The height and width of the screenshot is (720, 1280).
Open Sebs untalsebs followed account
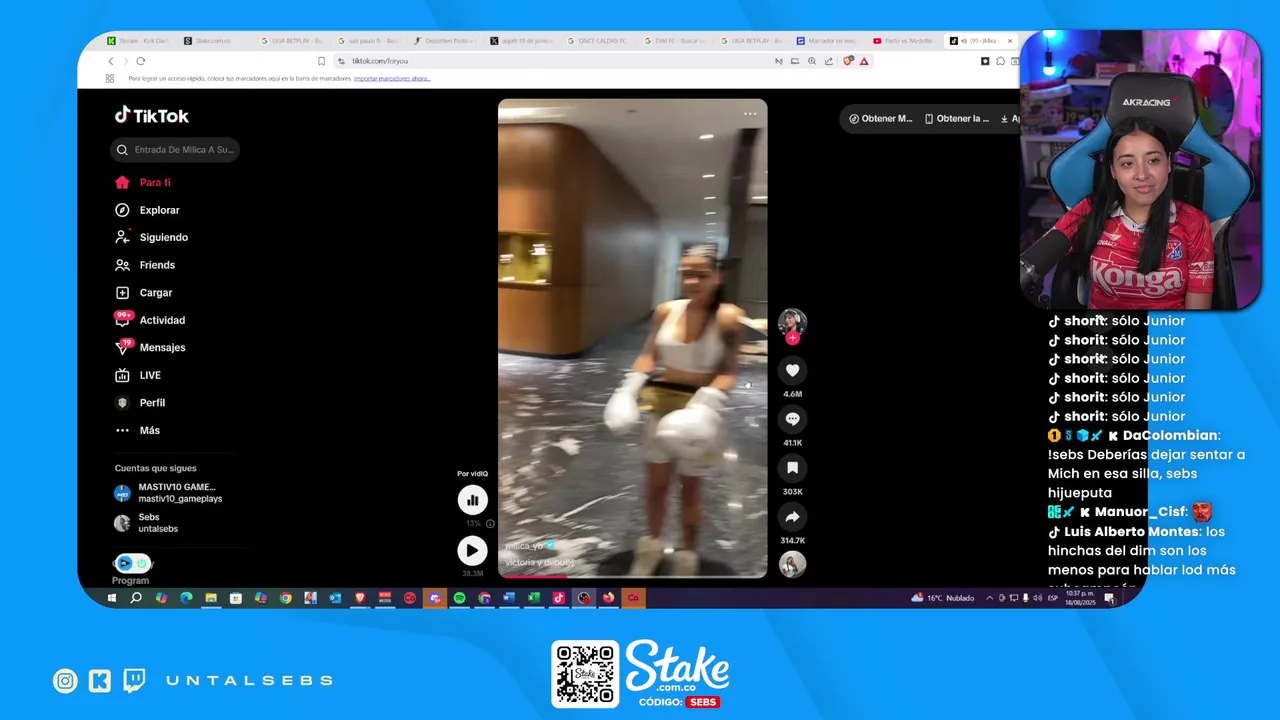click(x=147, y=523)
